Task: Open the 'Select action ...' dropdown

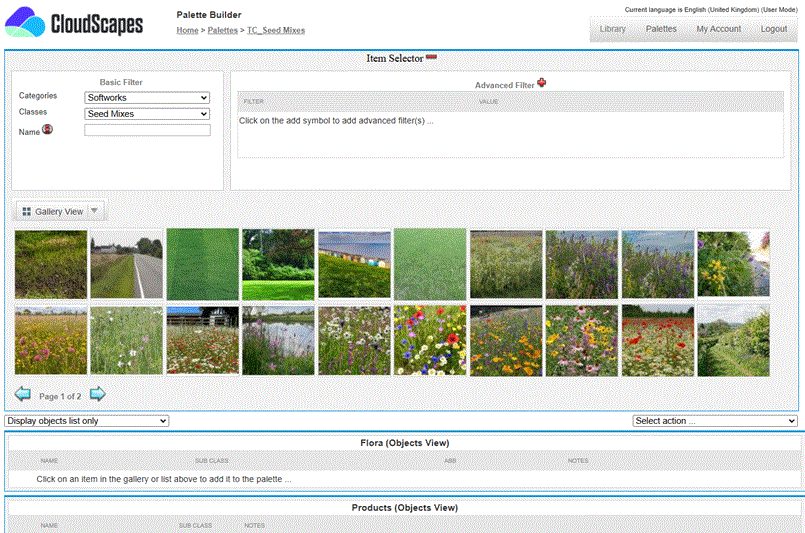Action: point(715,421)
